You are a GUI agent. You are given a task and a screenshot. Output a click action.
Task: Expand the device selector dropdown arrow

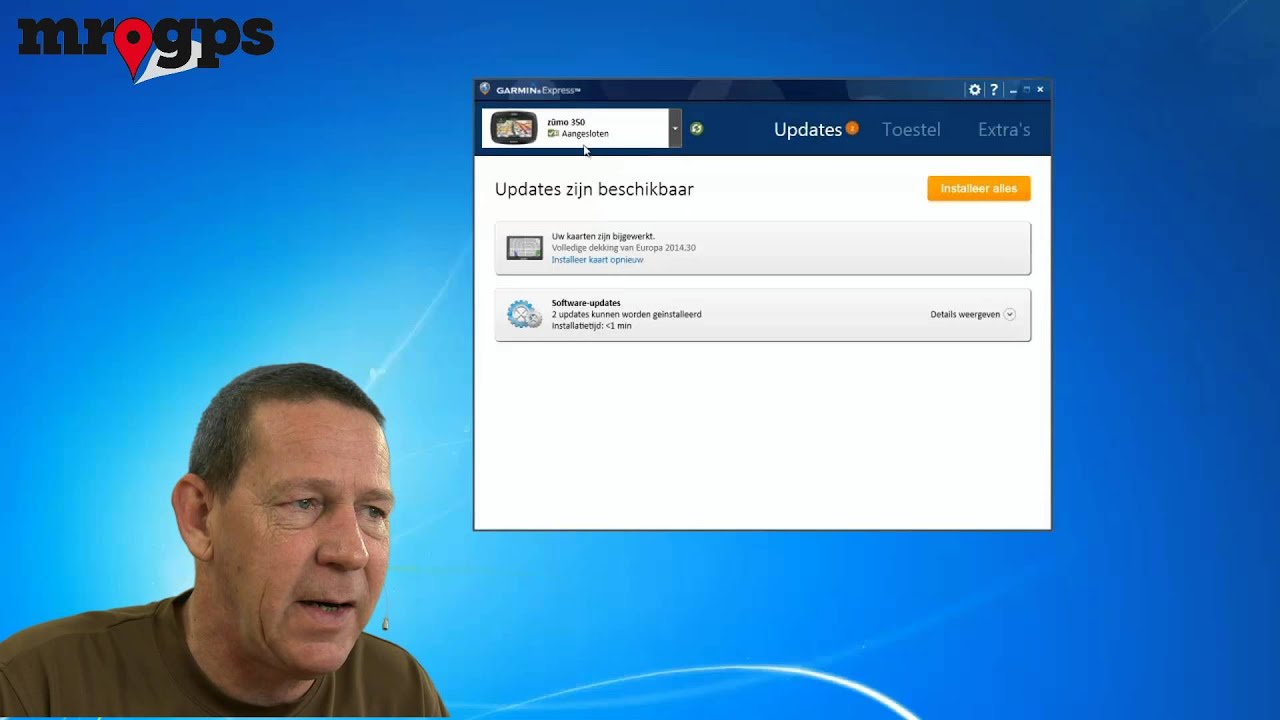(x=675, y=128)
